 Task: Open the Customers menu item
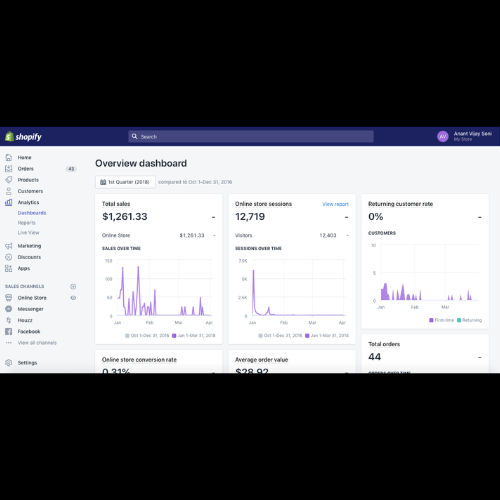coord(30,191)
